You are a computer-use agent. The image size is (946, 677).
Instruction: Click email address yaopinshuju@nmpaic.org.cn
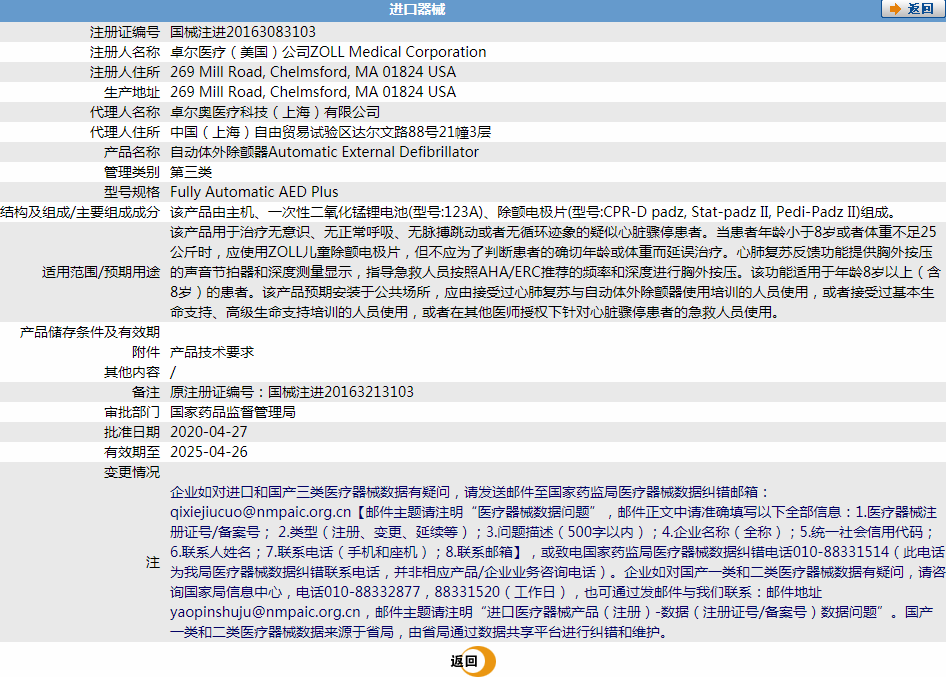coord(265,612)
